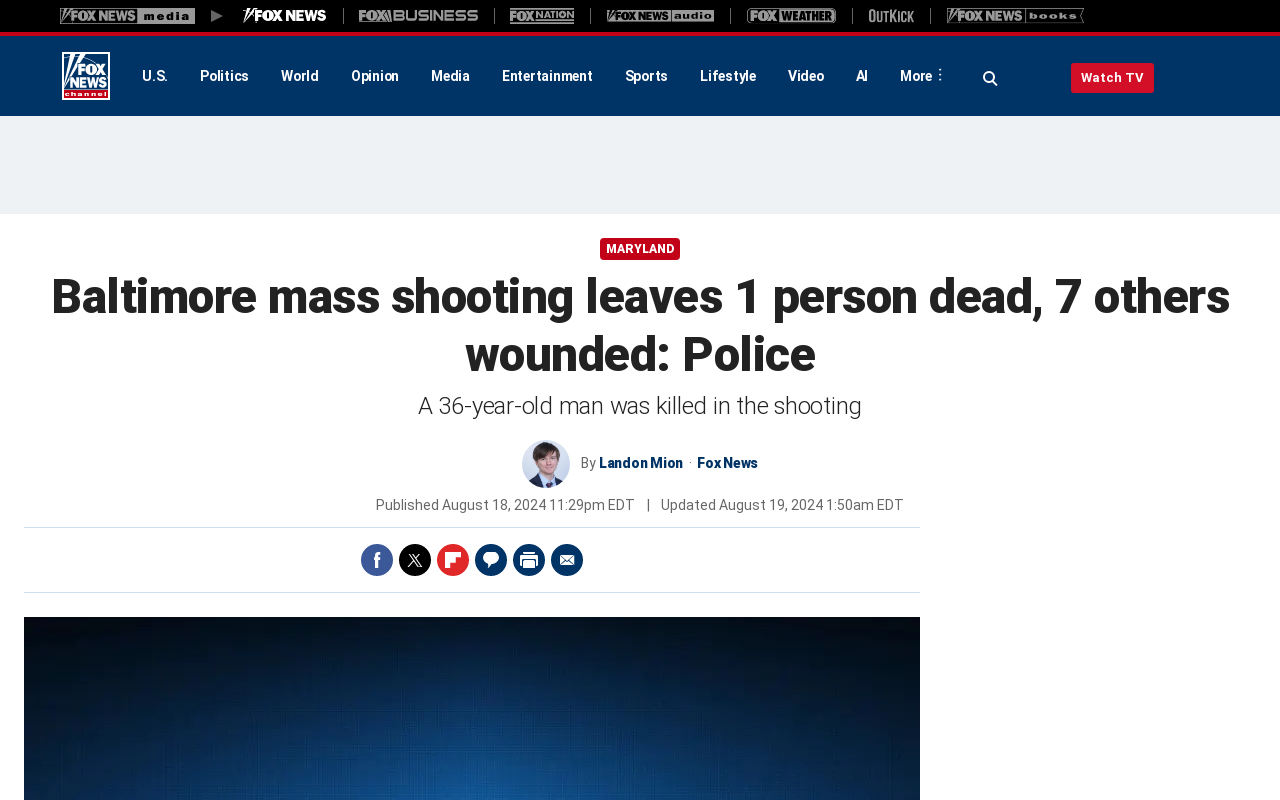Open the Fox Weather logo link

tap(791, 16)
